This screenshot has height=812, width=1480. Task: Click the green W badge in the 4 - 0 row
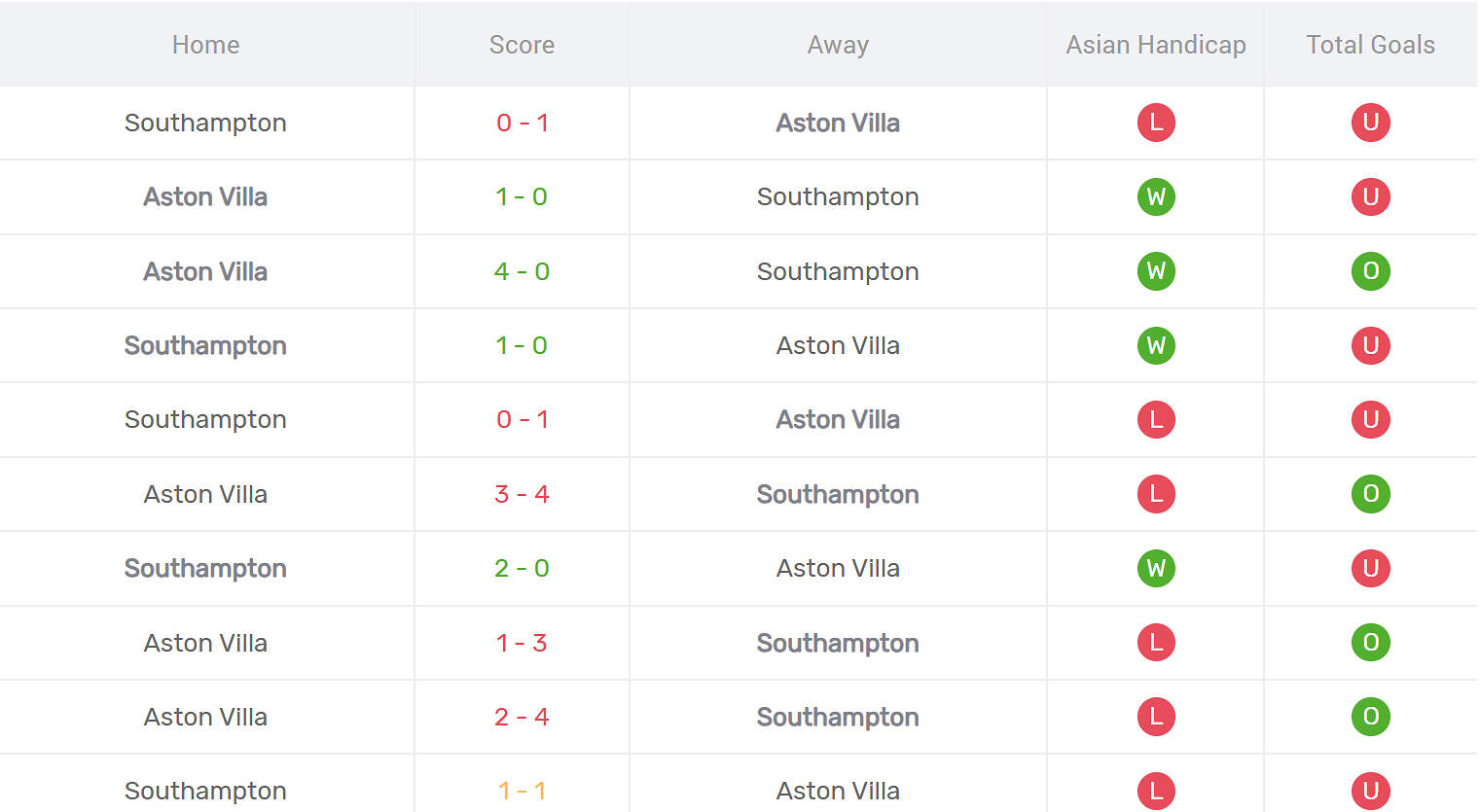coord(1156,271)
